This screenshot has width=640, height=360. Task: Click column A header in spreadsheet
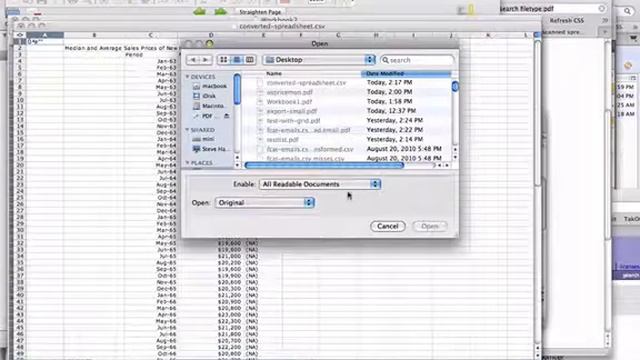point(45,35)
